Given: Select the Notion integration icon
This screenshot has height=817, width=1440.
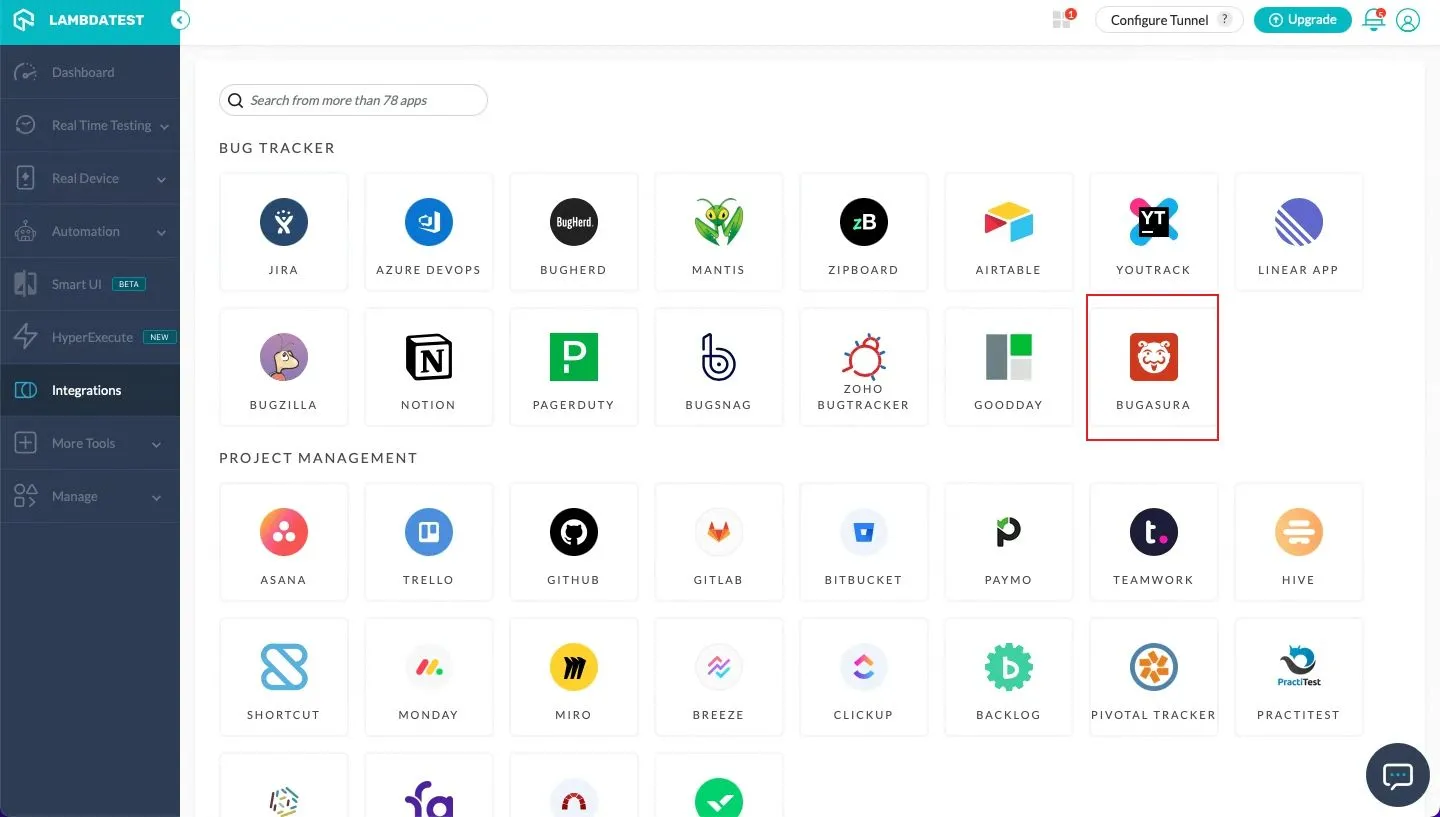Looking at the screenshot, I should tap(428, 357).
